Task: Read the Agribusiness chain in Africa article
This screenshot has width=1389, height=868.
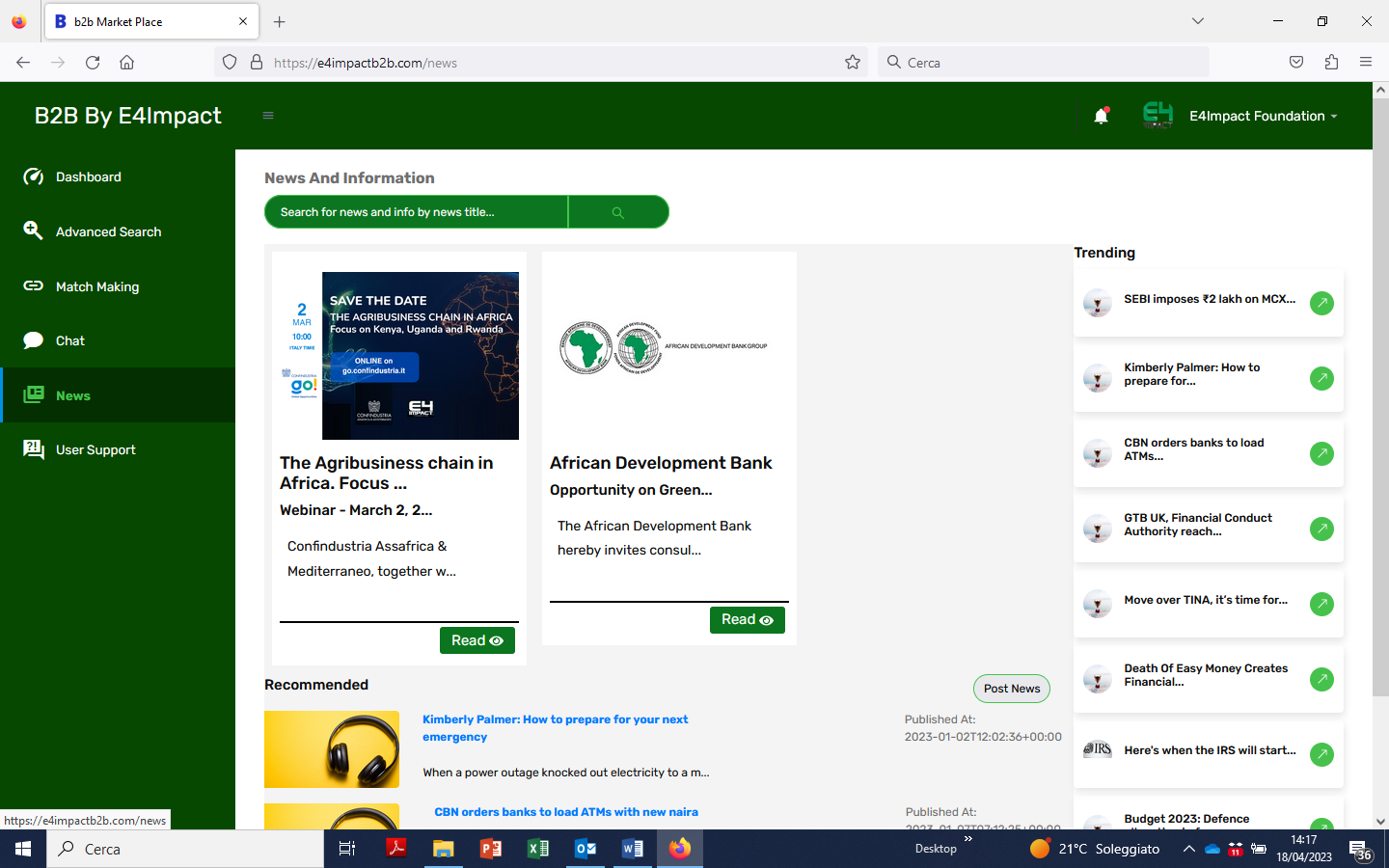Action: point(477,640)
